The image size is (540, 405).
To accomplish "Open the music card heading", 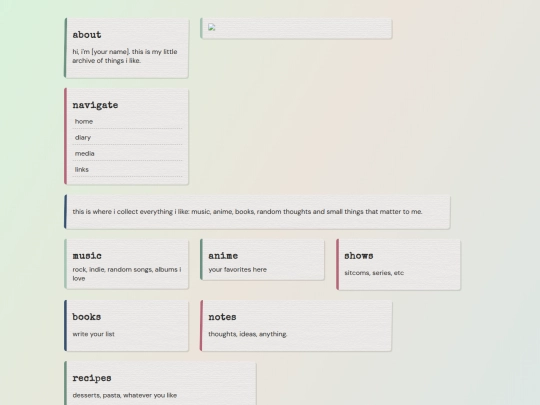I will click(87, 256).
